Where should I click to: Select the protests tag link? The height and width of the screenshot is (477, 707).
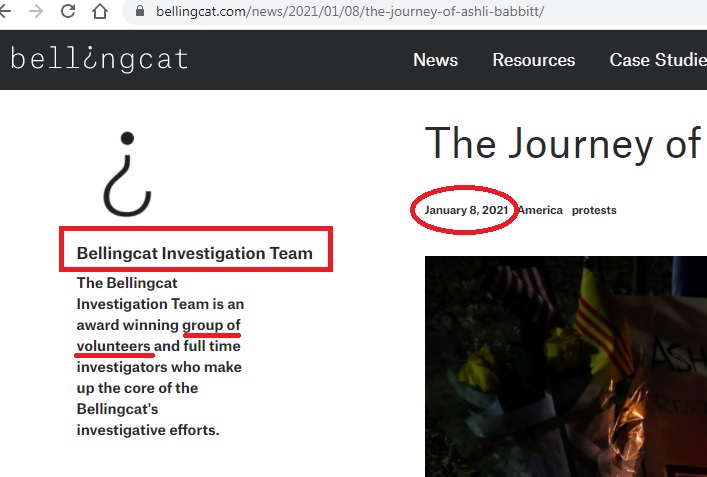[x=594, y=211]
